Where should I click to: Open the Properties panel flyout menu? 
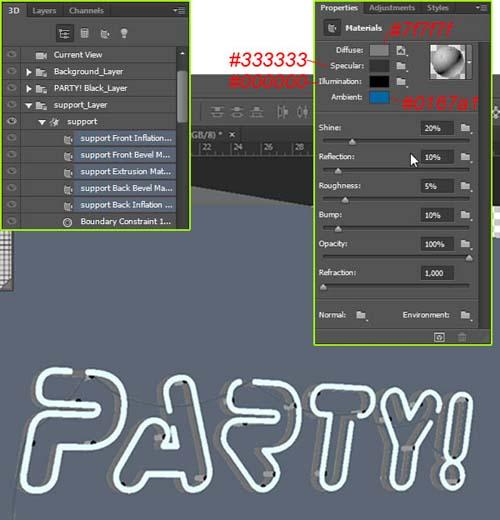[x=482, y=8]
